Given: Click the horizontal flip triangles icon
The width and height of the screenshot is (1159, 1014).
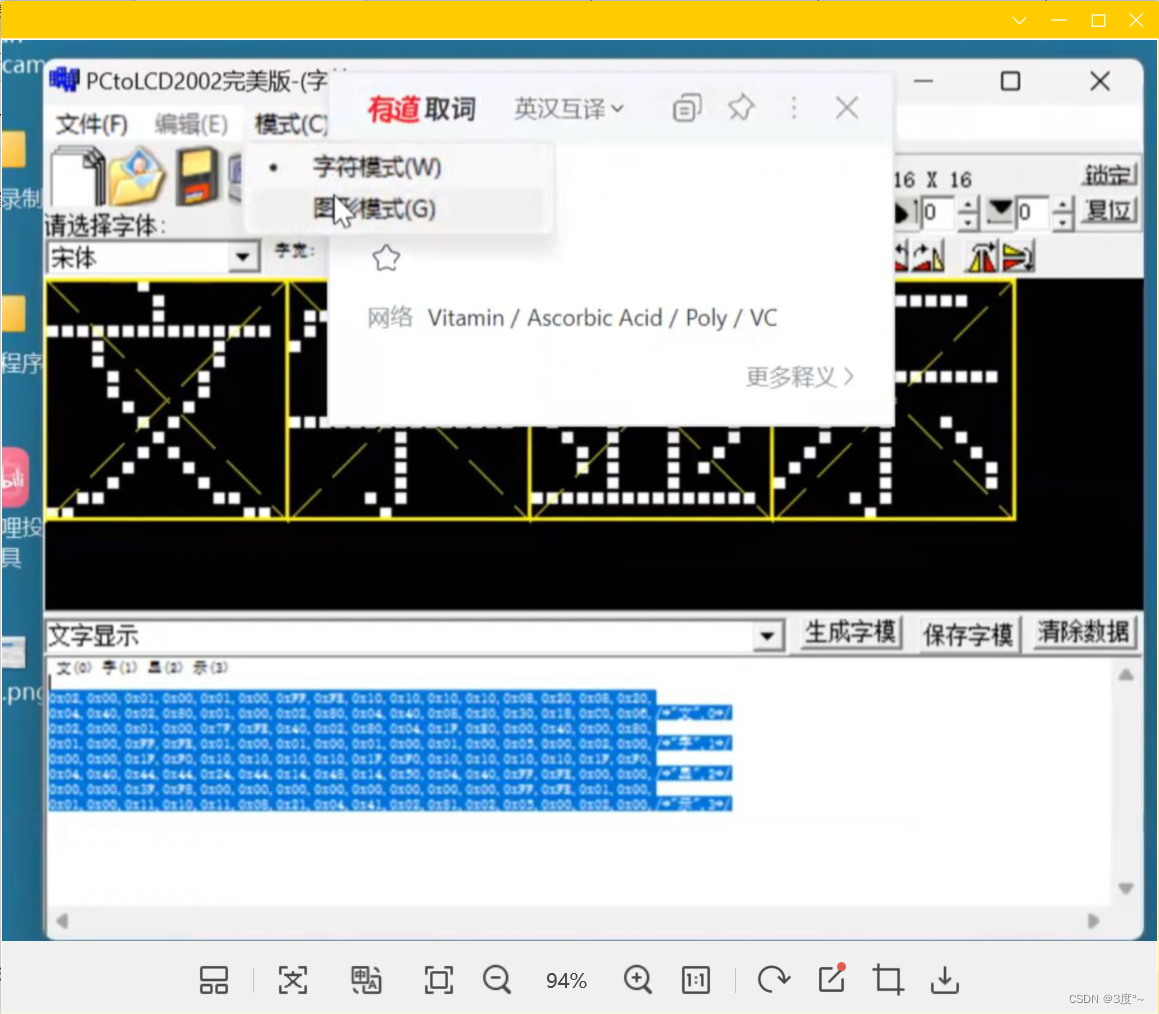Looking at the screenshot, I should click(x=982, y=257).
